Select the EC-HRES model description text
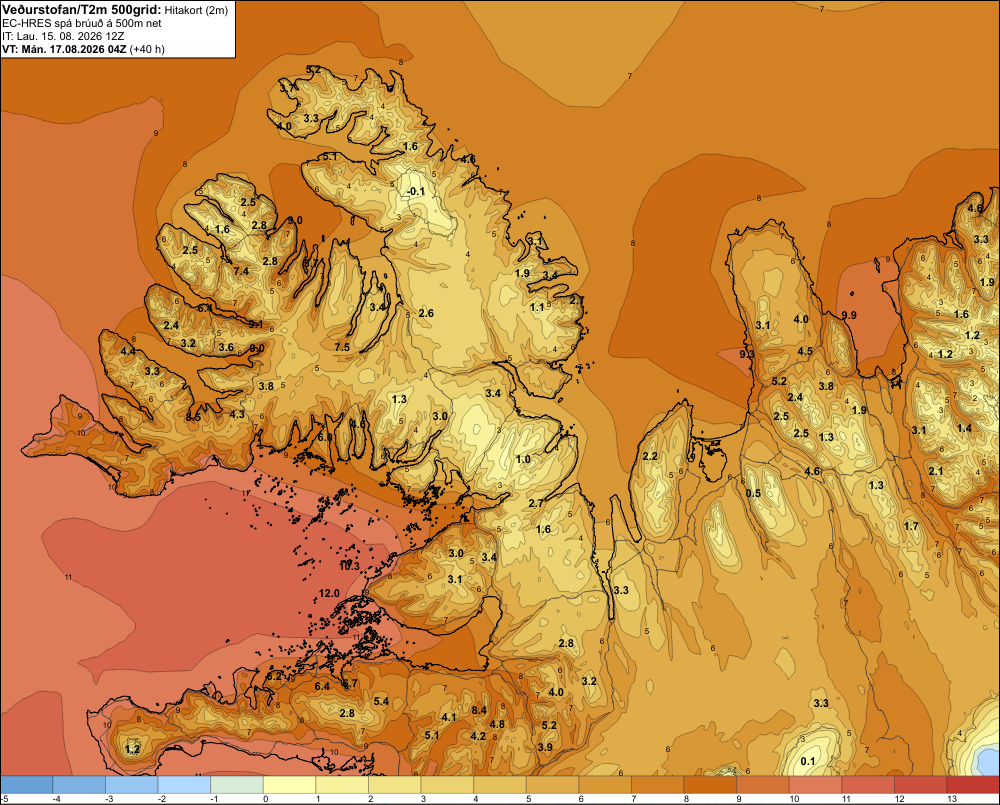1000x805 pixels. click(x=82, y=23)
